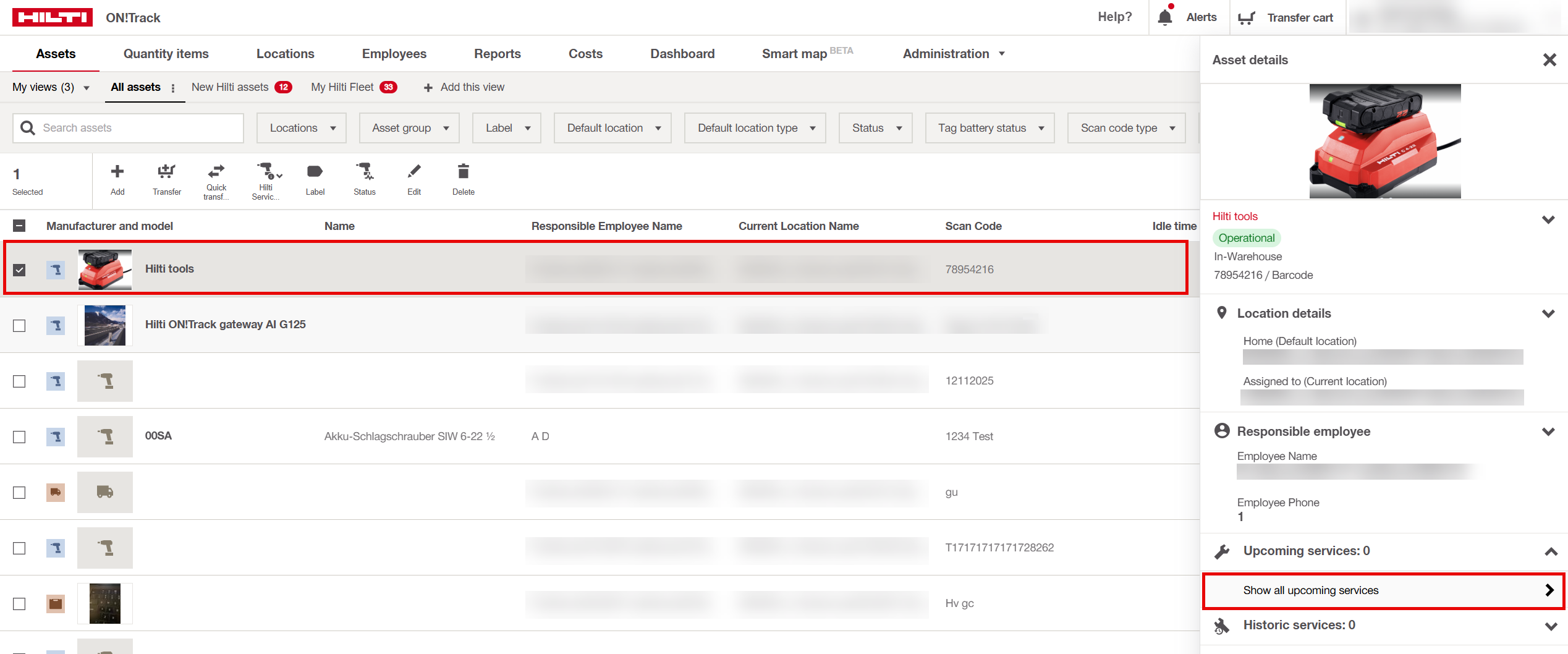This screenshot has height=654, width=1568.
Task: Tick the Hilti ON!Track gateway checkbox
Action: 19,326
